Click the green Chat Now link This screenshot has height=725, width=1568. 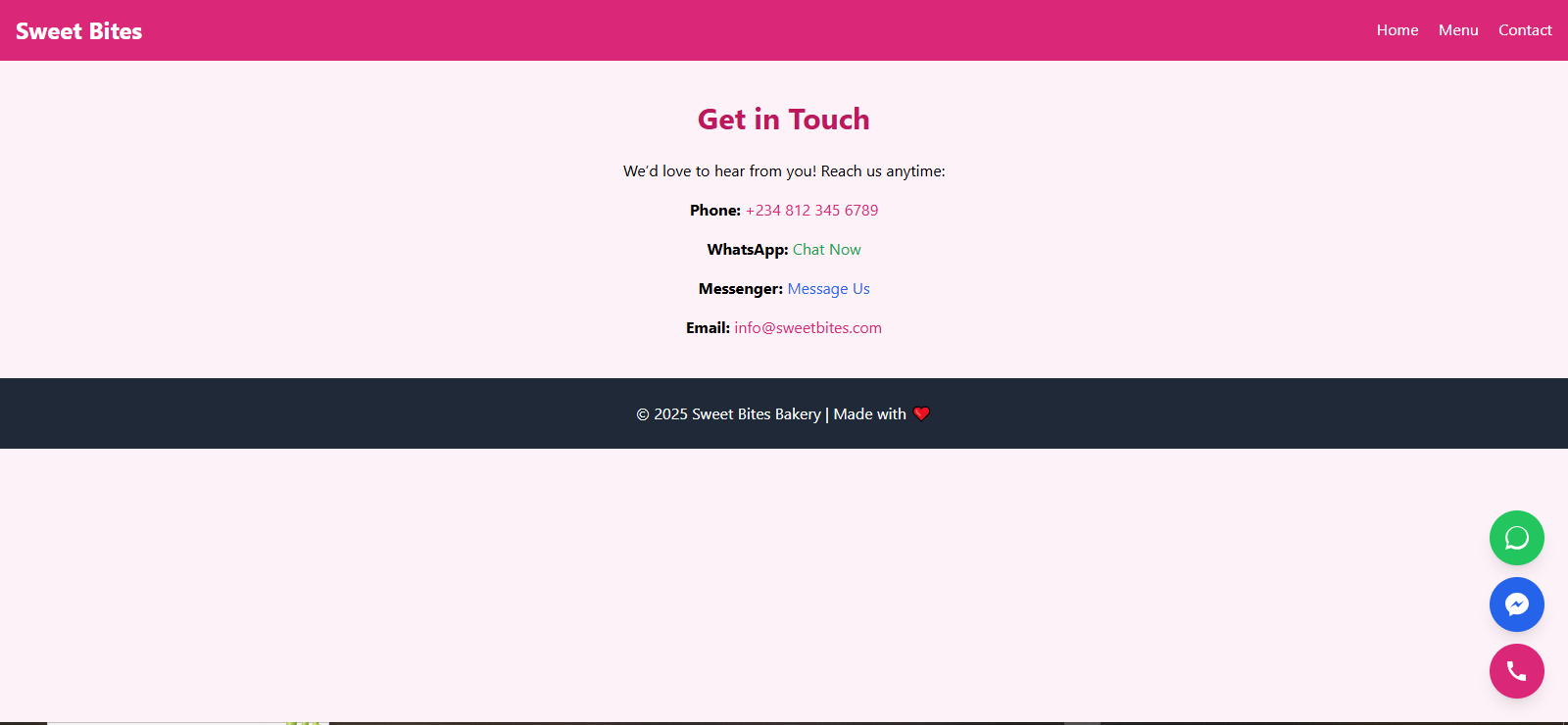(826, 250)
